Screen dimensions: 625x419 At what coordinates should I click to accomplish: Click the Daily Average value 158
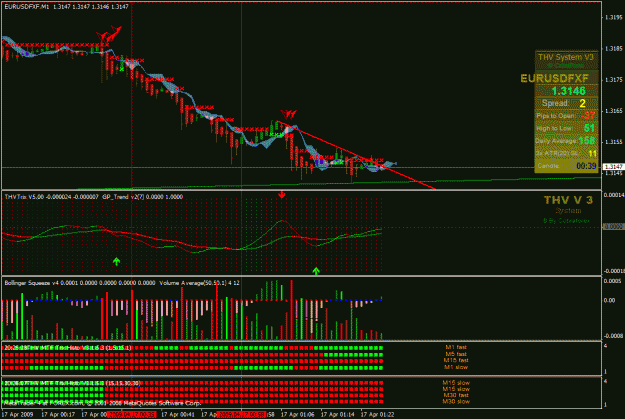tap(587, 141)
